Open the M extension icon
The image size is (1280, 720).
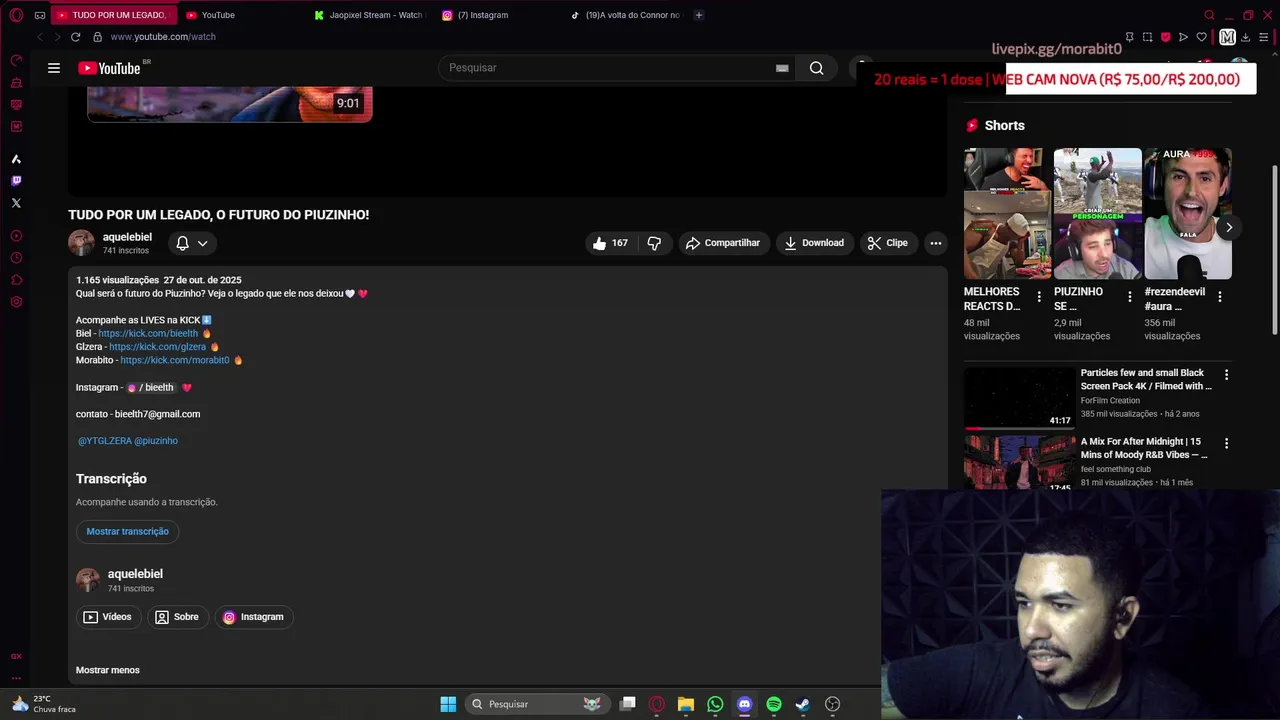coord(1227,37)
